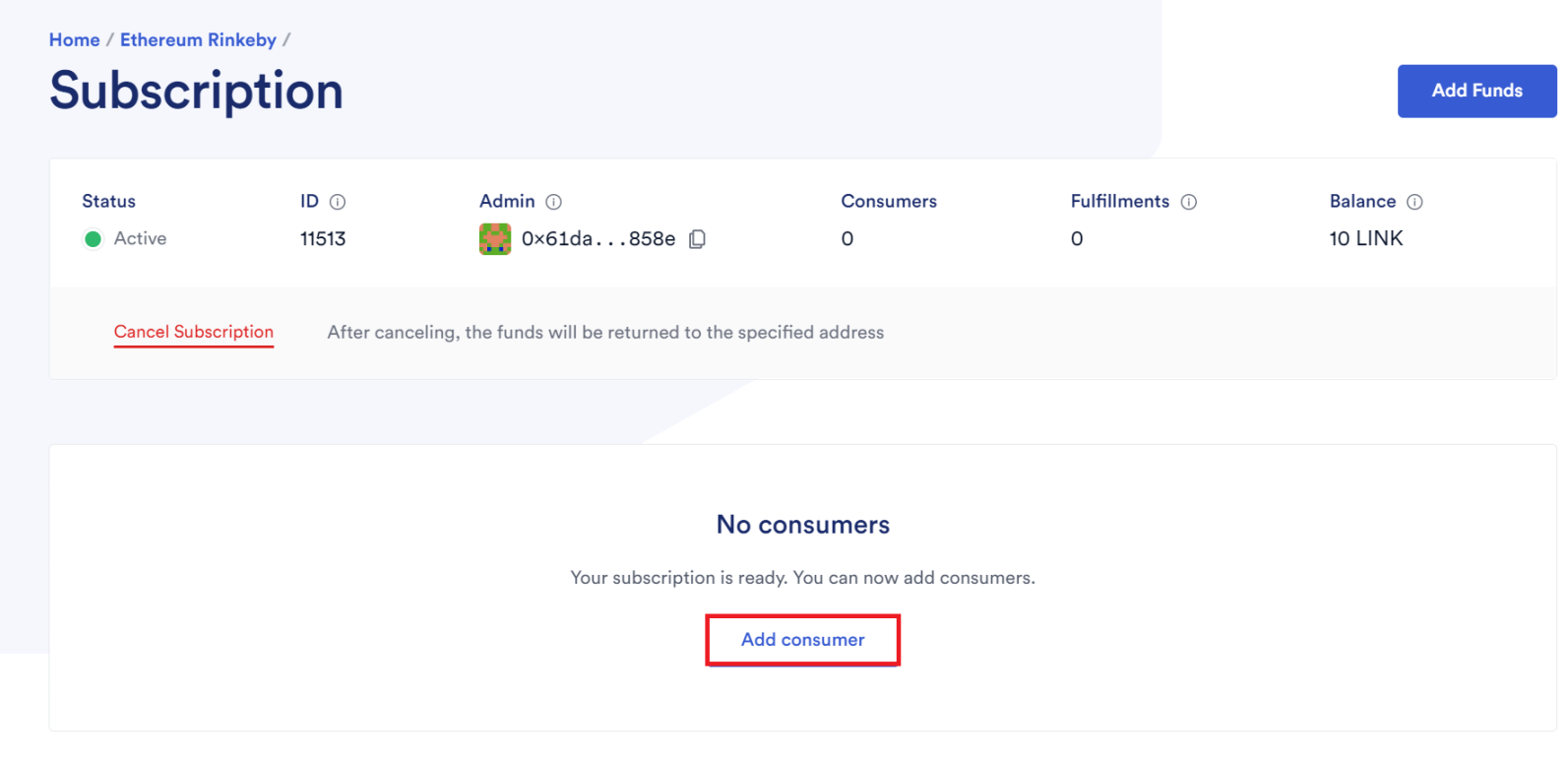Click the info icon beside Admin

point(554,202)
